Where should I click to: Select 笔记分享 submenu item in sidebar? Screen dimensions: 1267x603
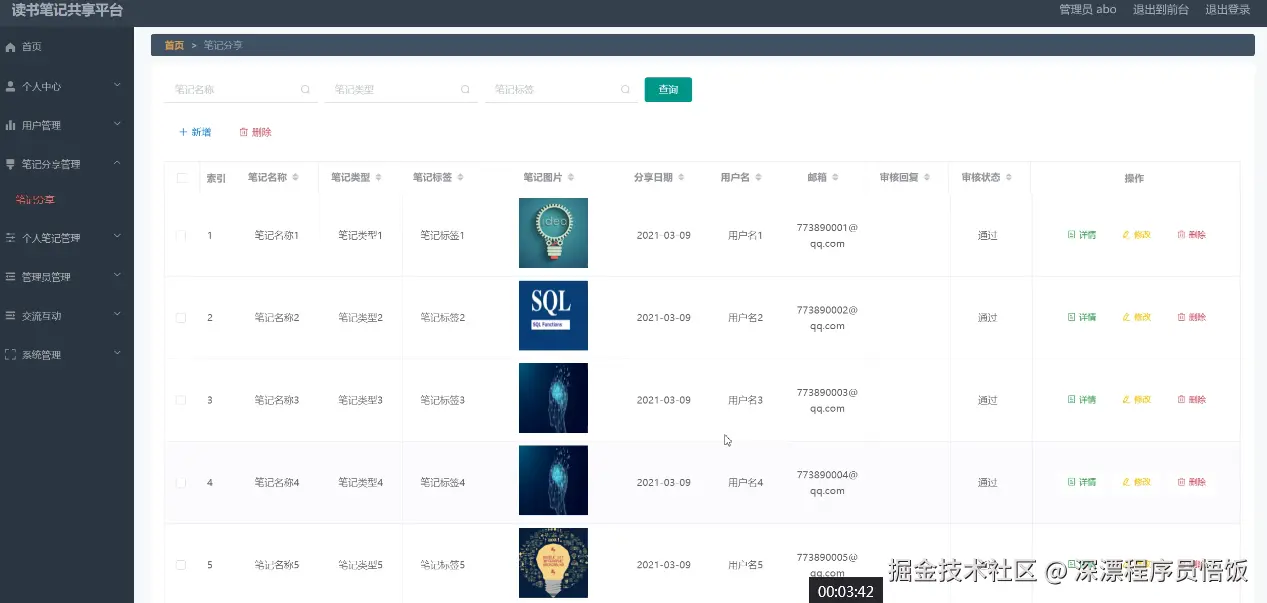[x=35, y=200]
